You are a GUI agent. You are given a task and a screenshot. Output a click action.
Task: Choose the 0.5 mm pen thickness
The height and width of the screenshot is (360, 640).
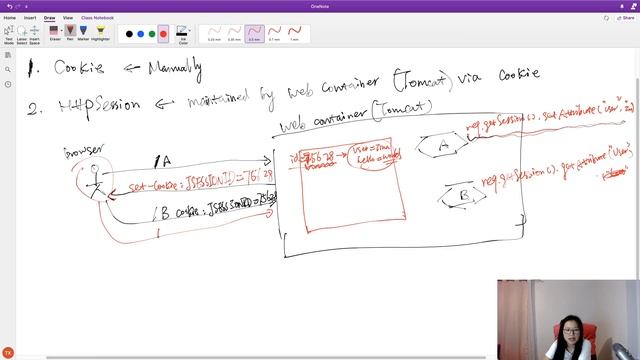coord(254,33)
